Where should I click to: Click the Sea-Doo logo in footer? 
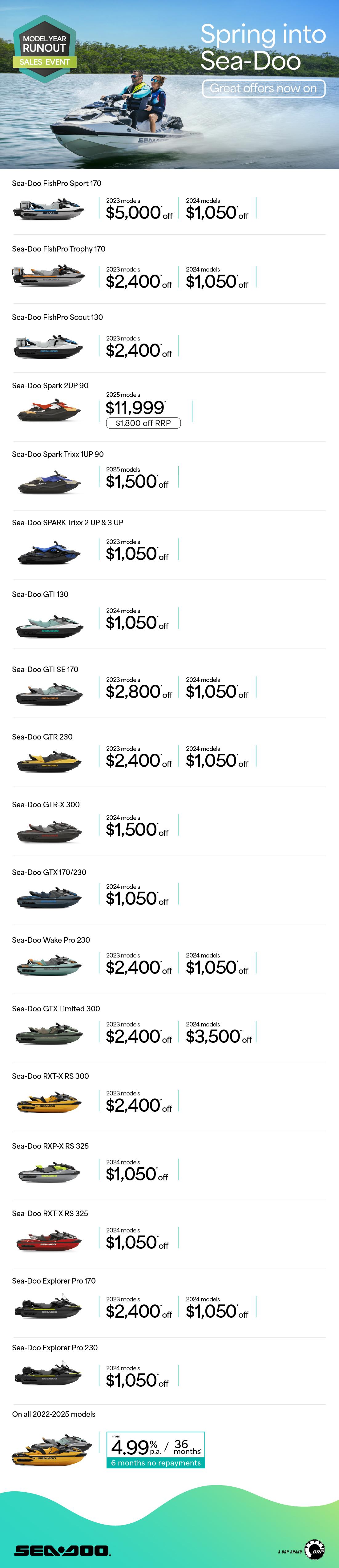click(x=62, y=1550)
